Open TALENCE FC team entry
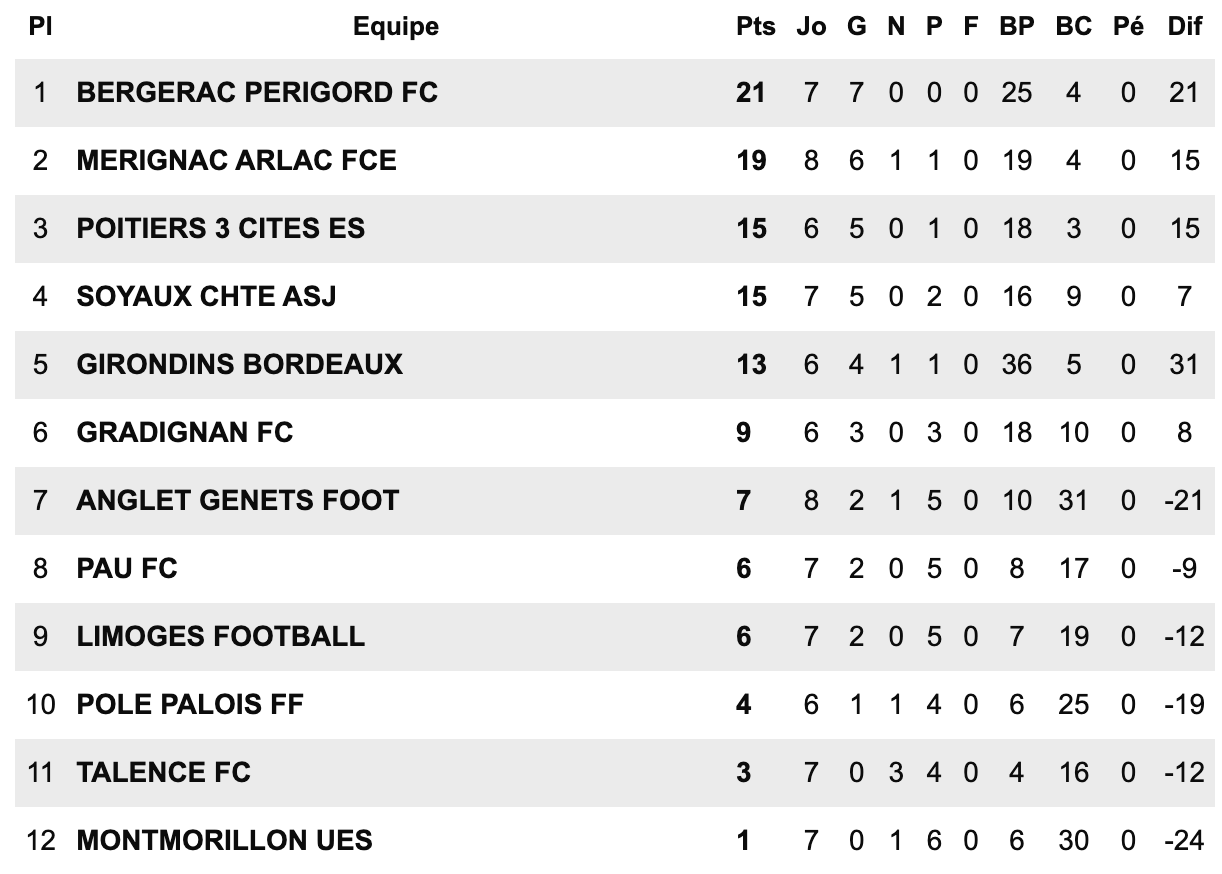The height and width of the screenshot is (874, 1222). [x=164, y=773]
